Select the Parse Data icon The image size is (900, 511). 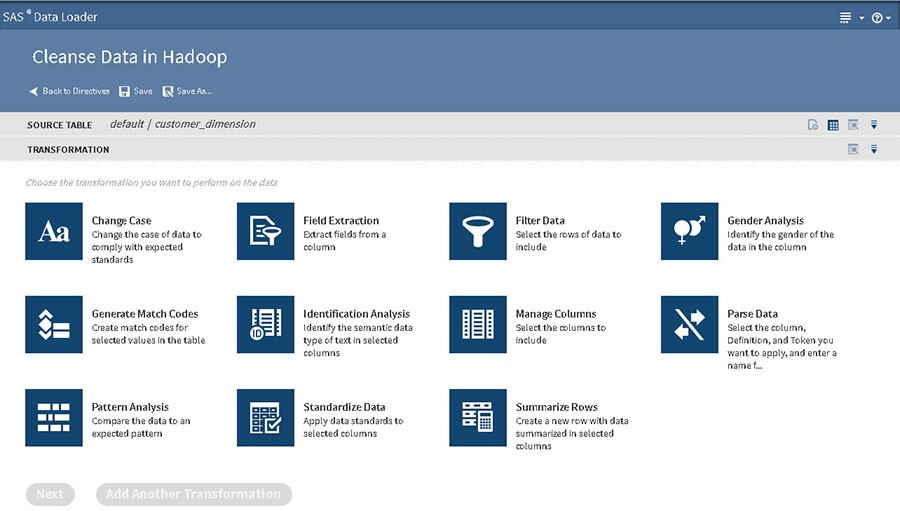point(689,324)
